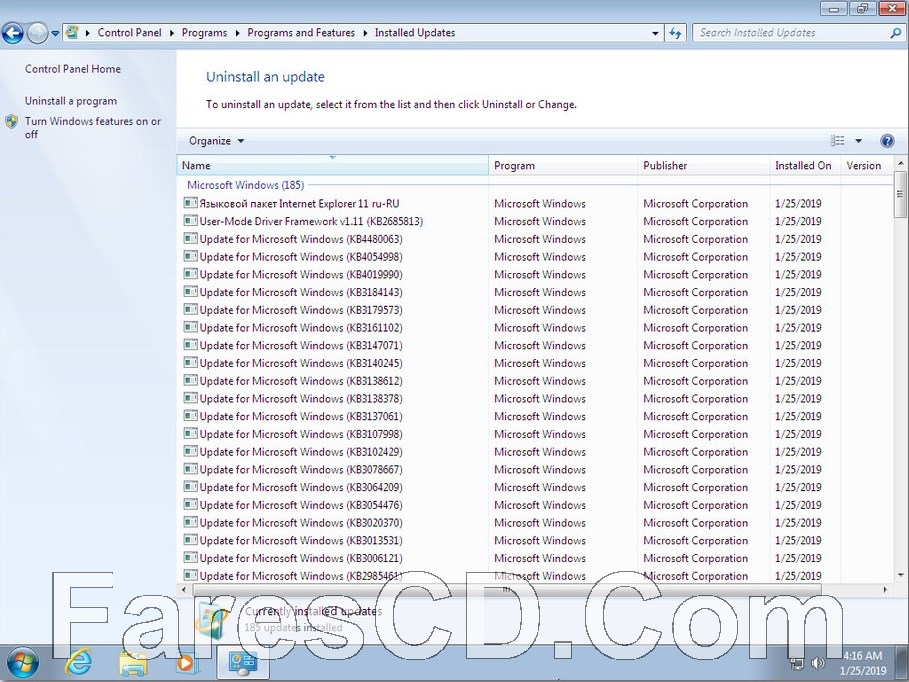Select Языковой пакет Internet Explorer 11 ru-RU
Viewport: 909px width, 682px height.
535,204
